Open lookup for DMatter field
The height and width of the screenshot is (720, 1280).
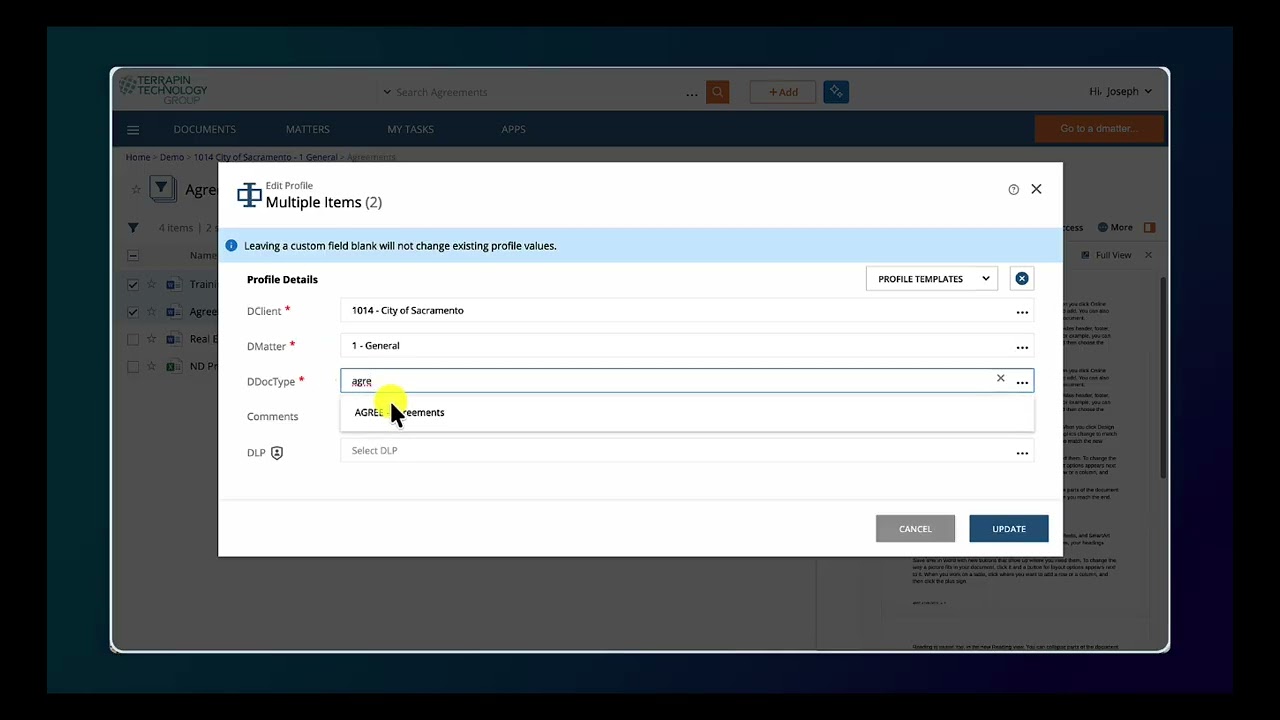(x=1022, y=347)
